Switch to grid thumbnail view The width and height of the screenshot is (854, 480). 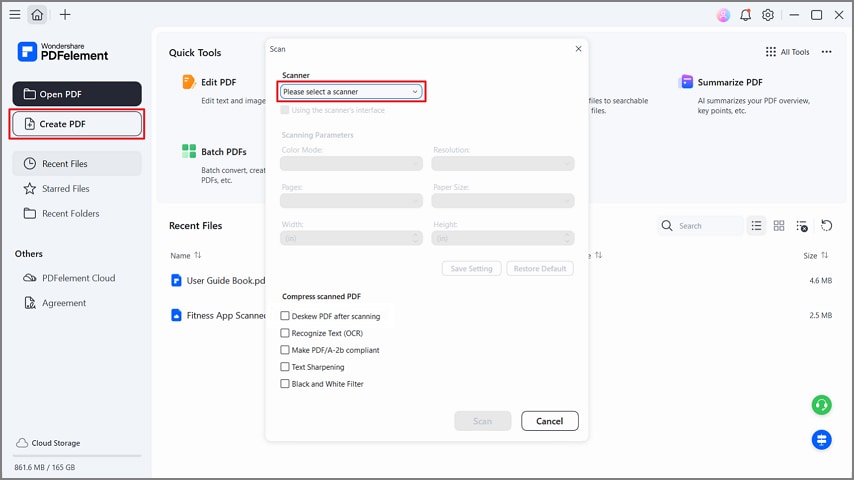(x=779, y=226)
